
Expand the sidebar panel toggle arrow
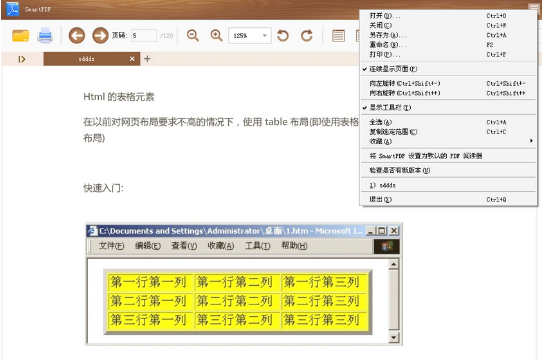[22, 59]
